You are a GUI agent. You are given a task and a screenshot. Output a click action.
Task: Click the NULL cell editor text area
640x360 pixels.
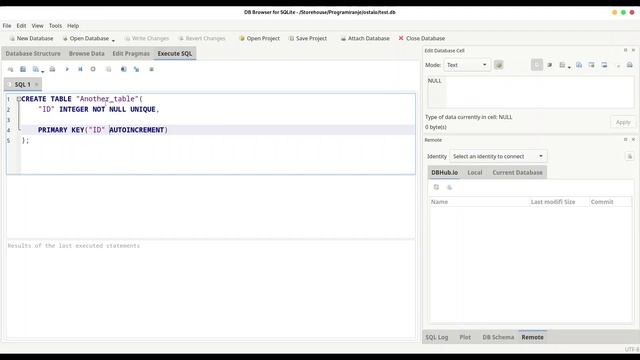click(x=531, y=92)
